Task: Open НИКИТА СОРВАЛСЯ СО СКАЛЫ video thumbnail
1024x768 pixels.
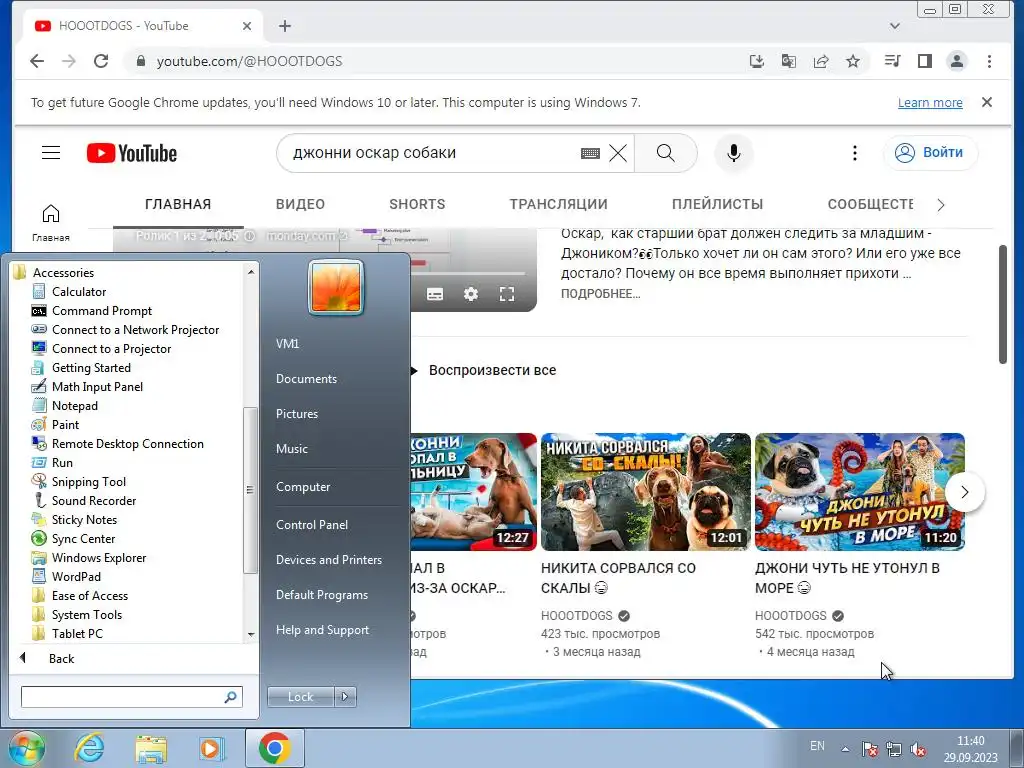Action: click(646, 492)
